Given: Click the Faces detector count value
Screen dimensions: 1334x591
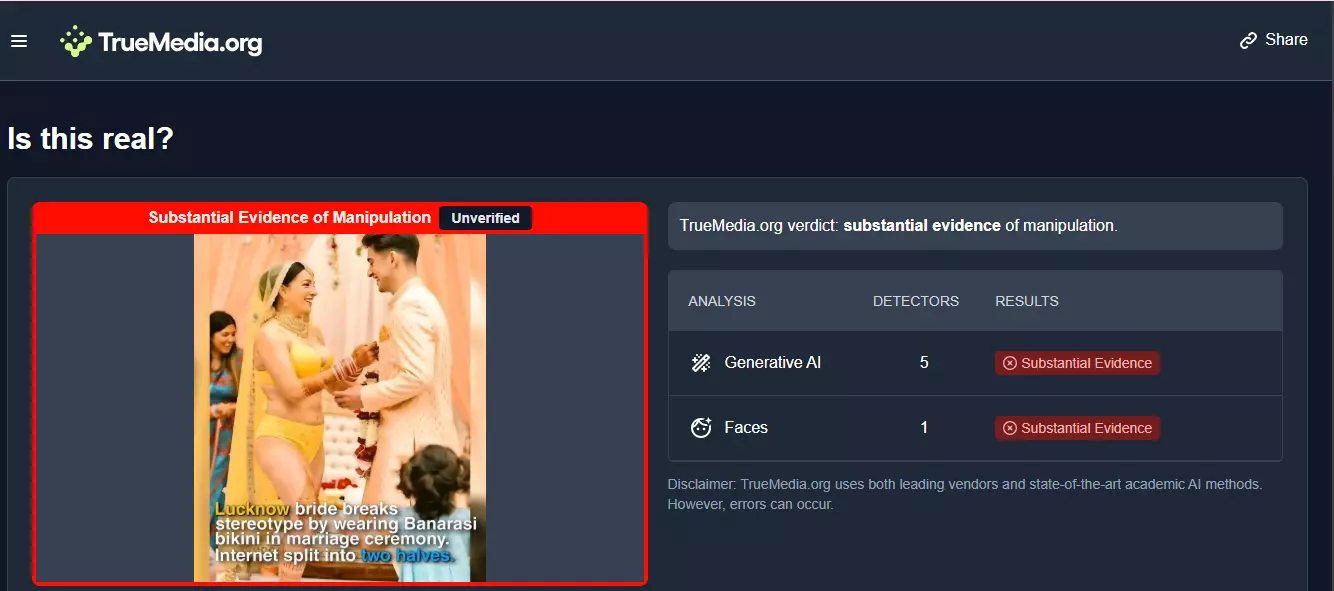Looking at the screenshot, I should pyautogui.click(x=923, y=427).
